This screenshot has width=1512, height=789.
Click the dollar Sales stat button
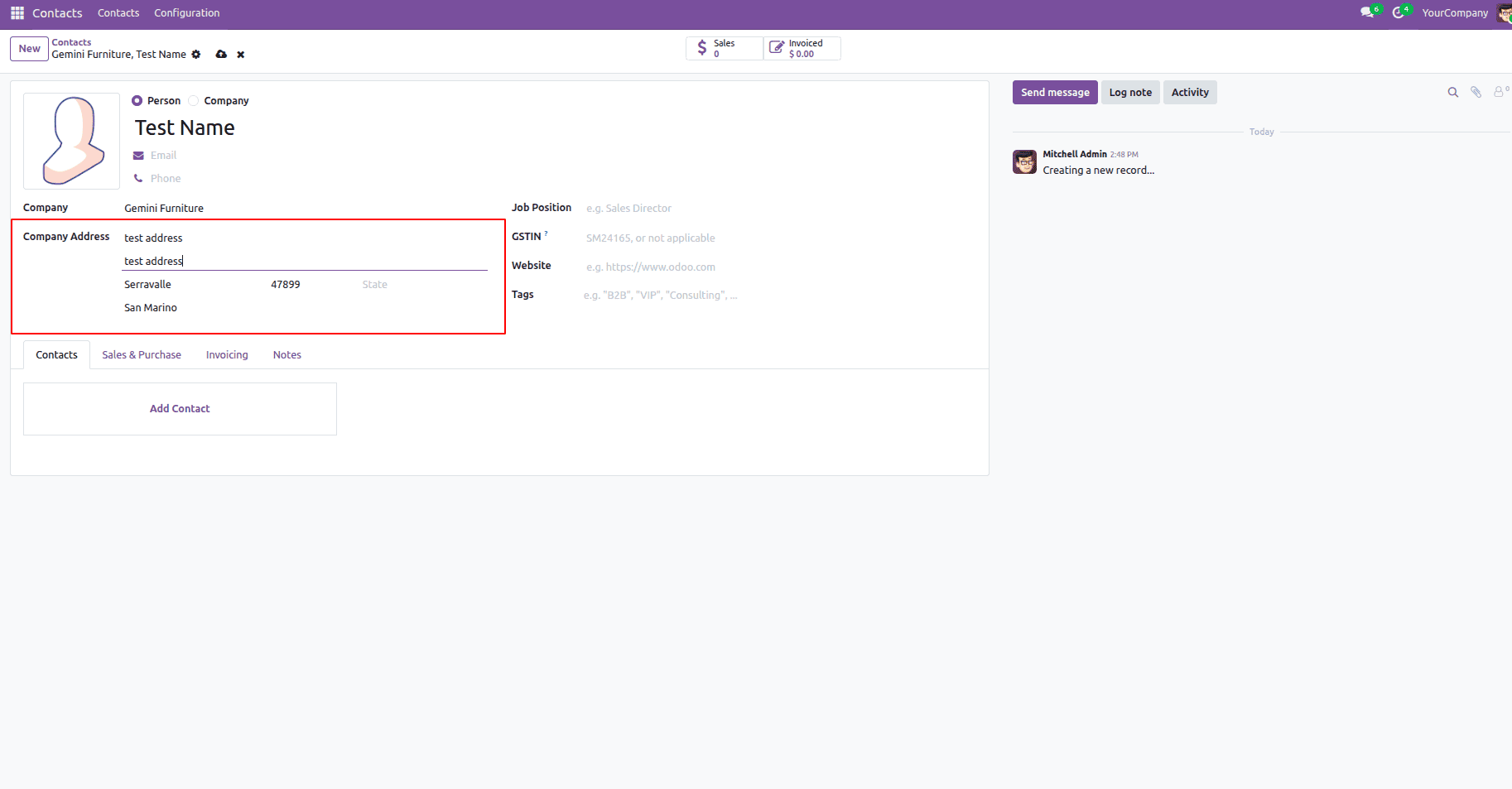(725, 48)
